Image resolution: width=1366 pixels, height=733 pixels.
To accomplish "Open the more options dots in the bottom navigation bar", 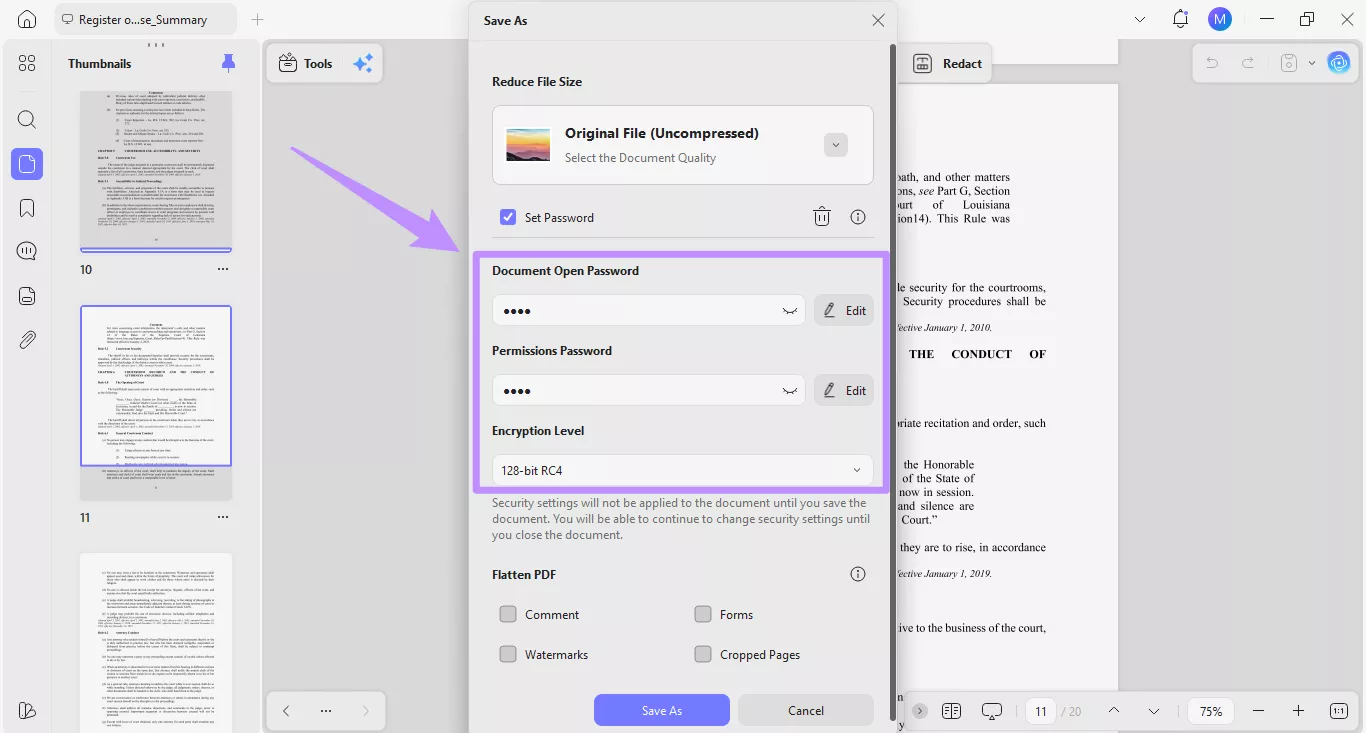I will [326, 711].
